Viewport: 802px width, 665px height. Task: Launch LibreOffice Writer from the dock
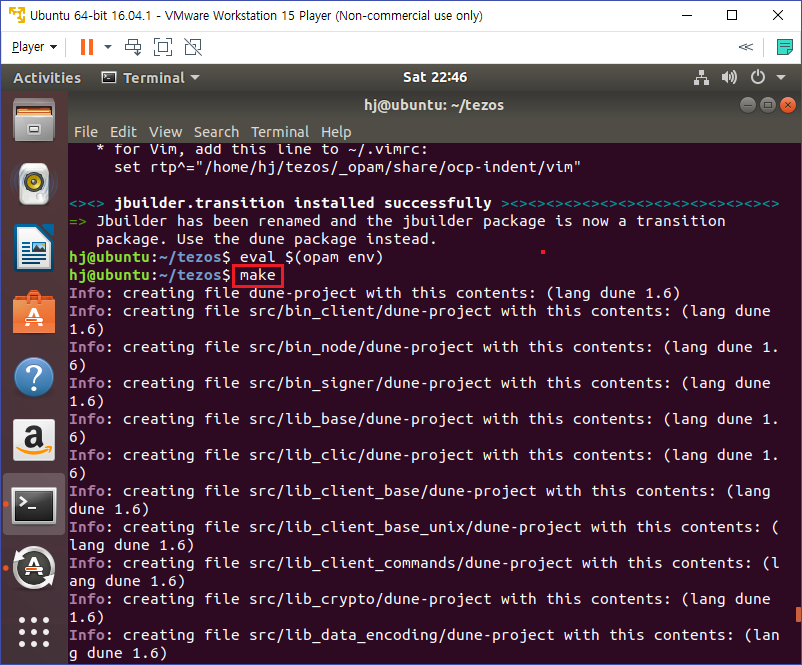point(34,248)
